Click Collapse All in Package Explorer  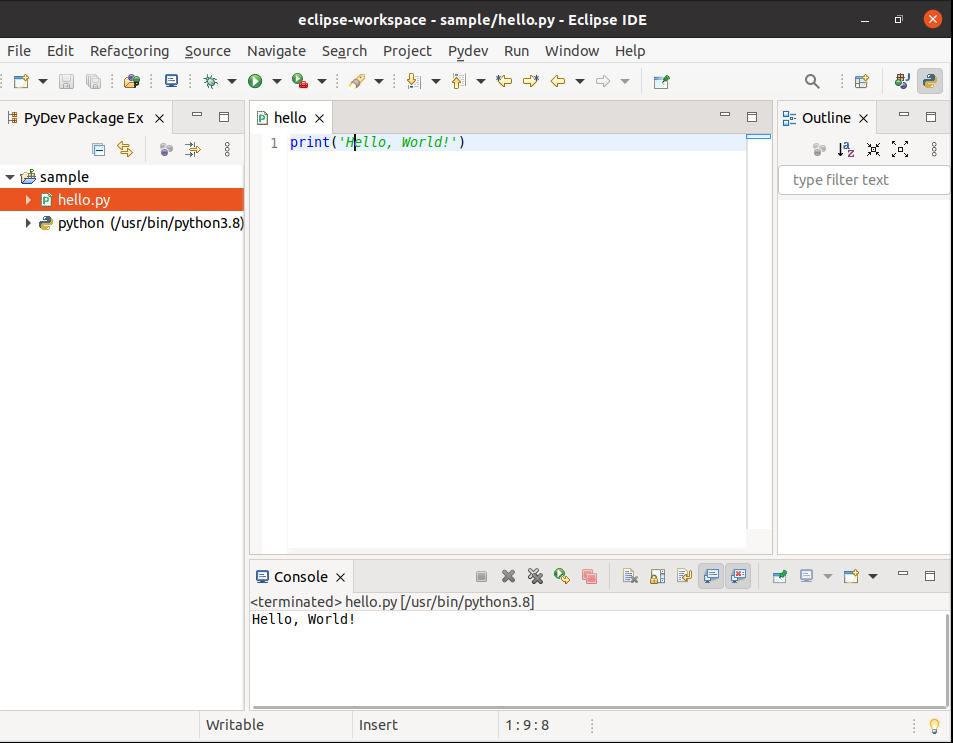(98, 150)
